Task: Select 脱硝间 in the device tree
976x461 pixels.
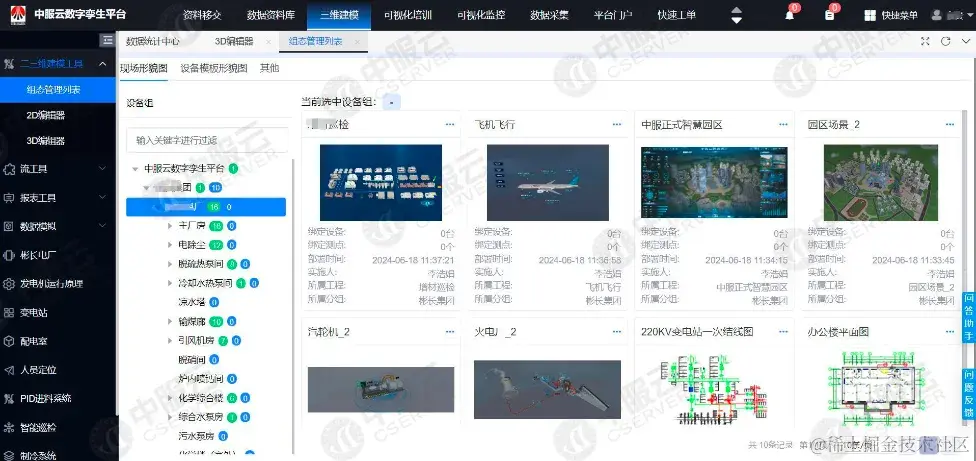Action: pos(192,360)
